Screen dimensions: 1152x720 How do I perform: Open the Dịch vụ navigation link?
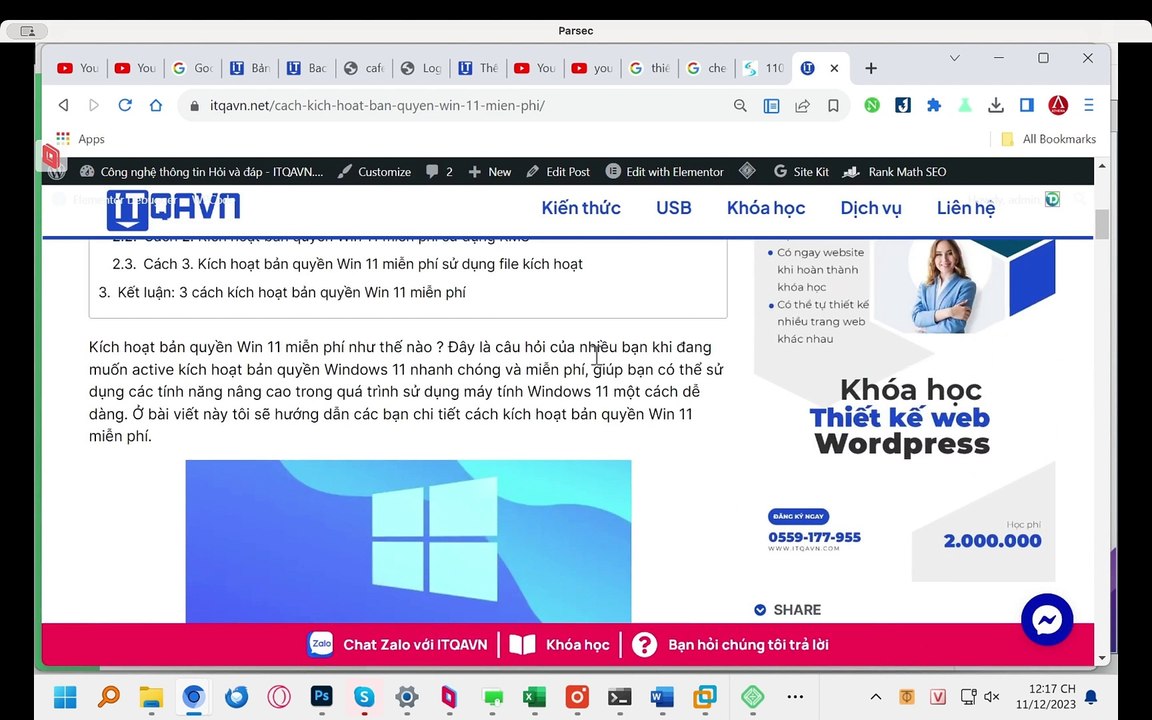(x=871, y=208)
